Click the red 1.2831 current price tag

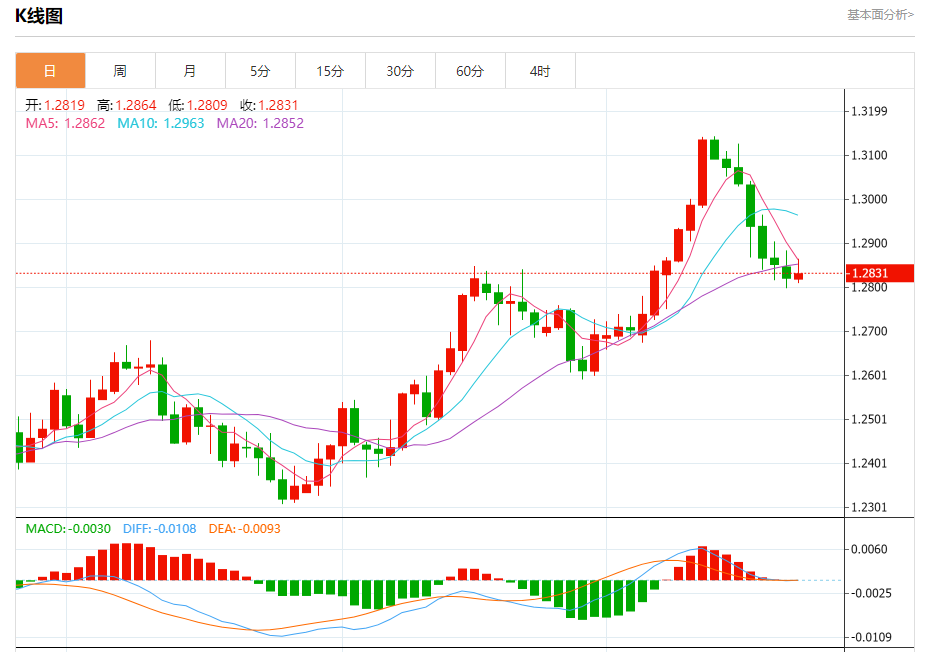[x=880, y=273]
